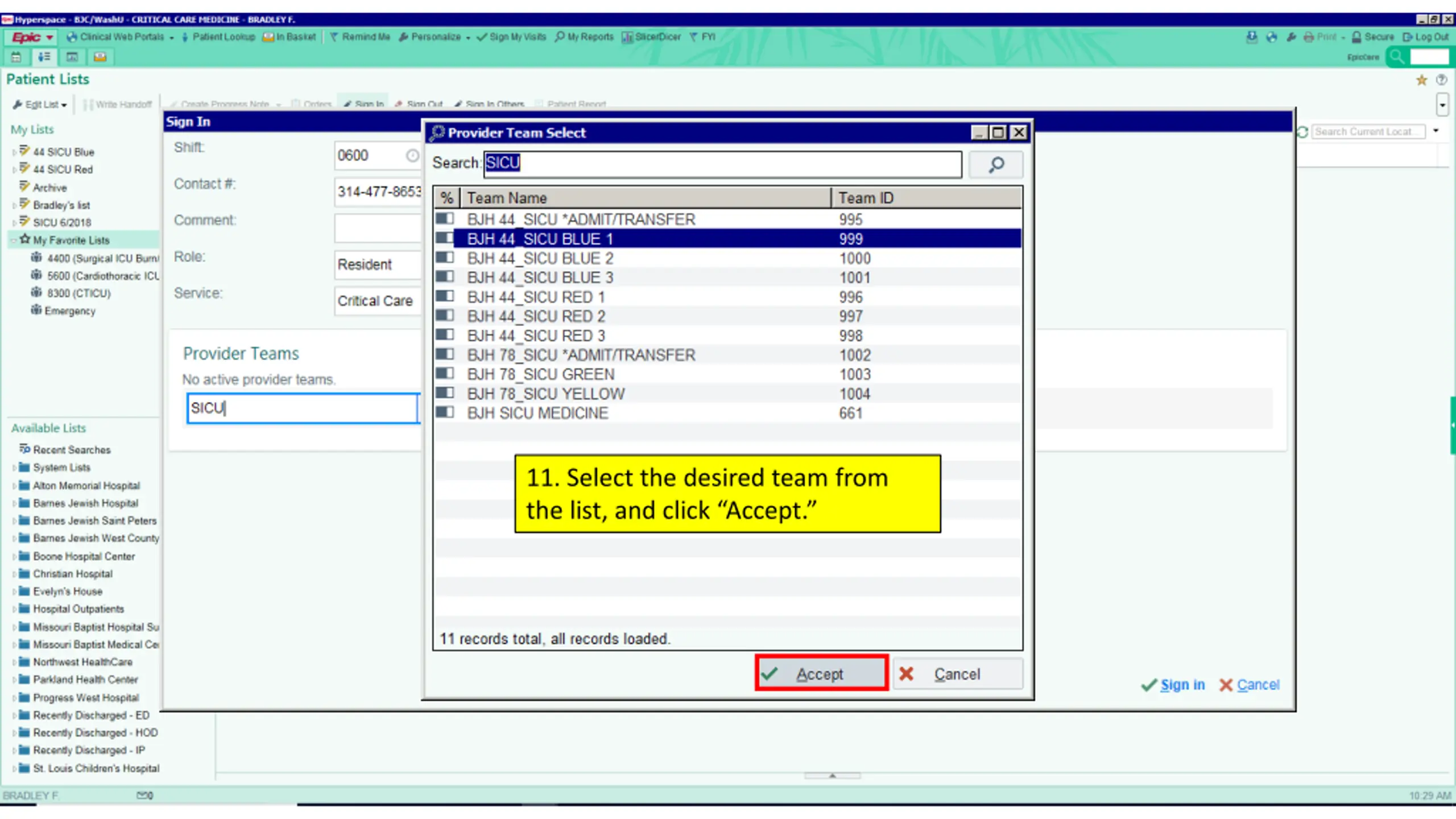Click the Print button
Viewport: 1456px width, 819px height.
pos(1323,37)
